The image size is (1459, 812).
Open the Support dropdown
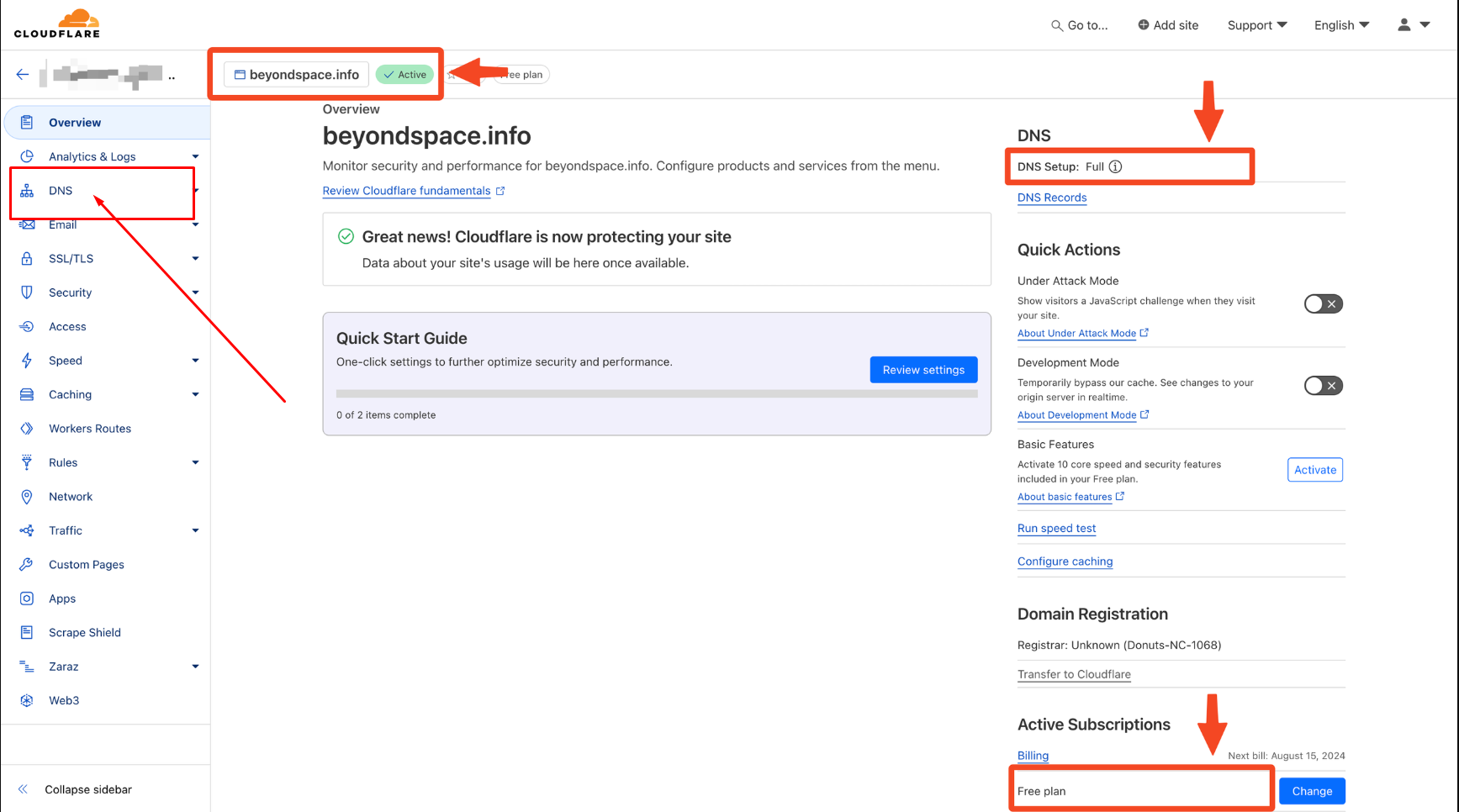coord(1256,25)
